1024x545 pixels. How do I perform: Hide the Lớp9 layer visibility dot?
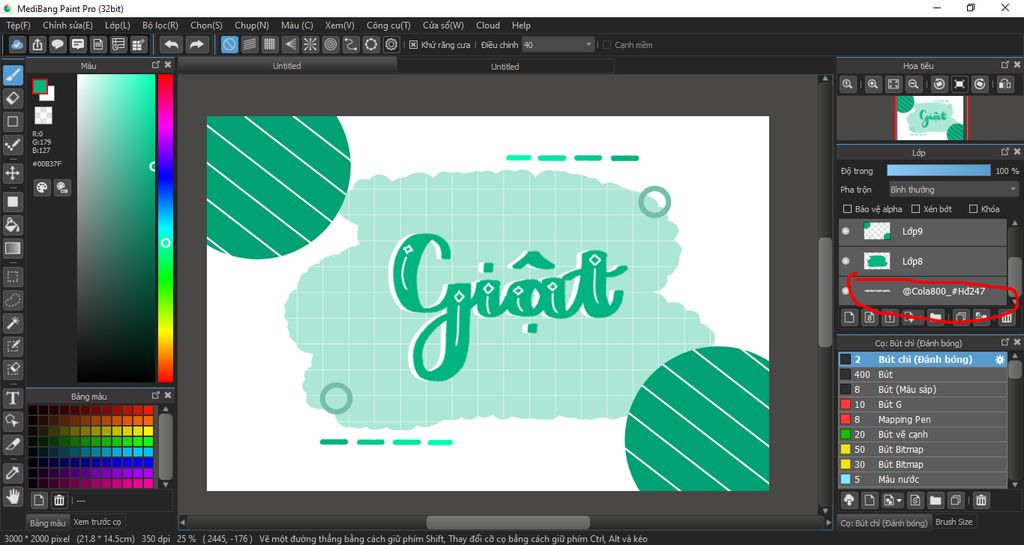click(846, 232)
